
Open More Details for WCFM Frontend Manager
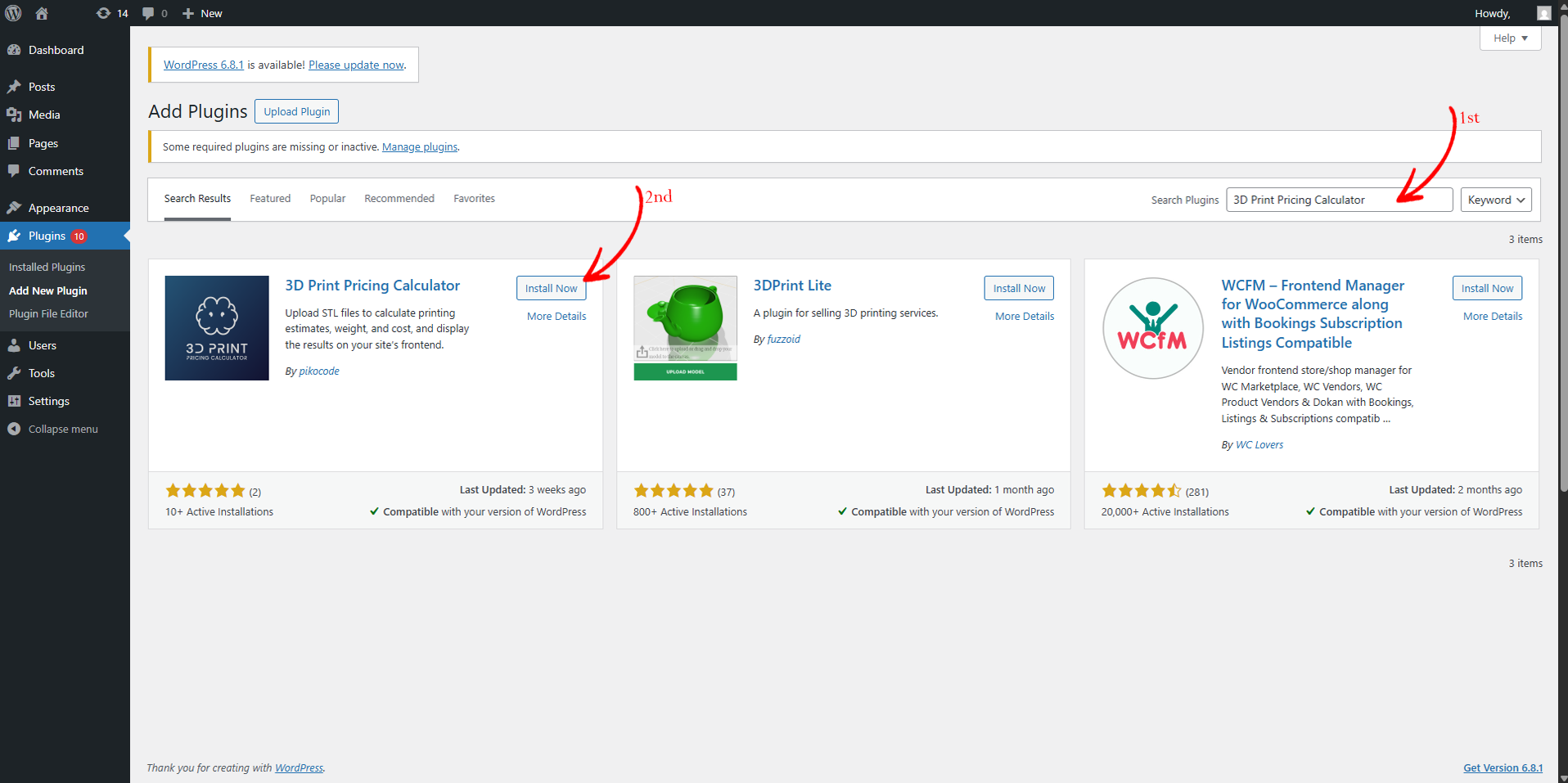(x=1493, y=316)
